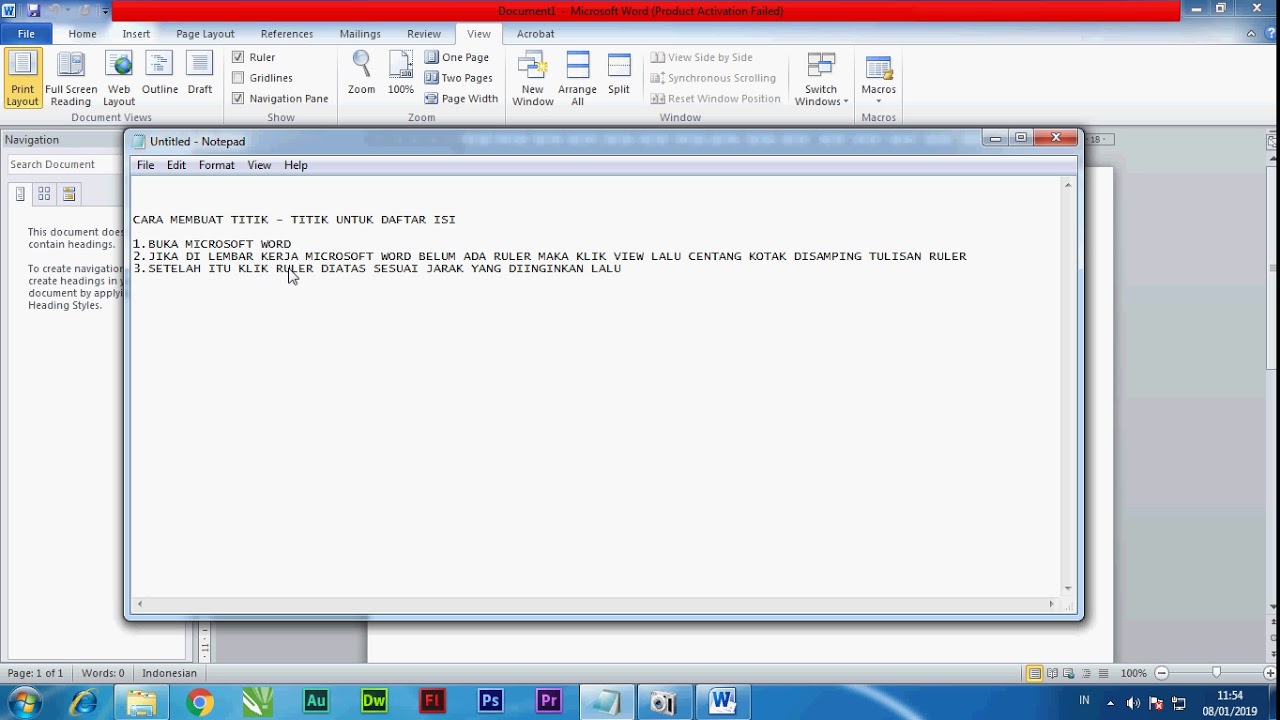Choose One Page zoom option
This screenshot has width=1280, height=720.
[x=457, y=58]
